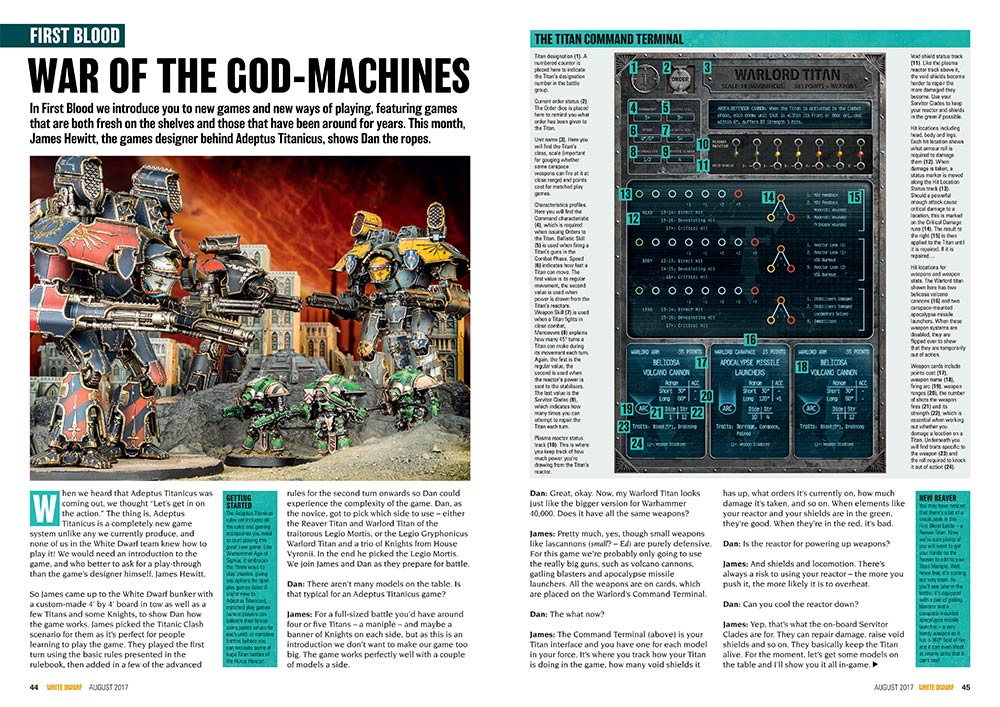
Task: Click the green circle starting the HEAD damage track
Action: click(639, 193)
